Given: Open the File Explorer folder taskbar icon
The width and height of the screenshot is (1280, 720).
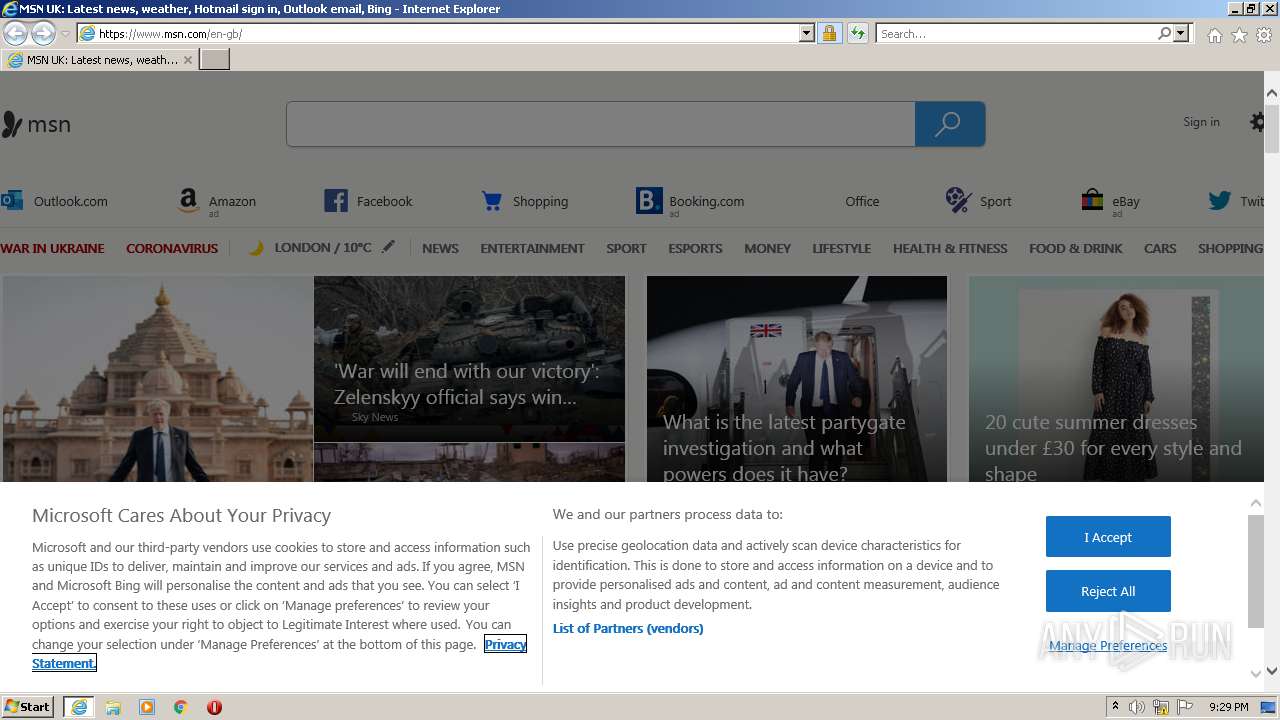Looking at the screenshot, I should click(113, 707).
